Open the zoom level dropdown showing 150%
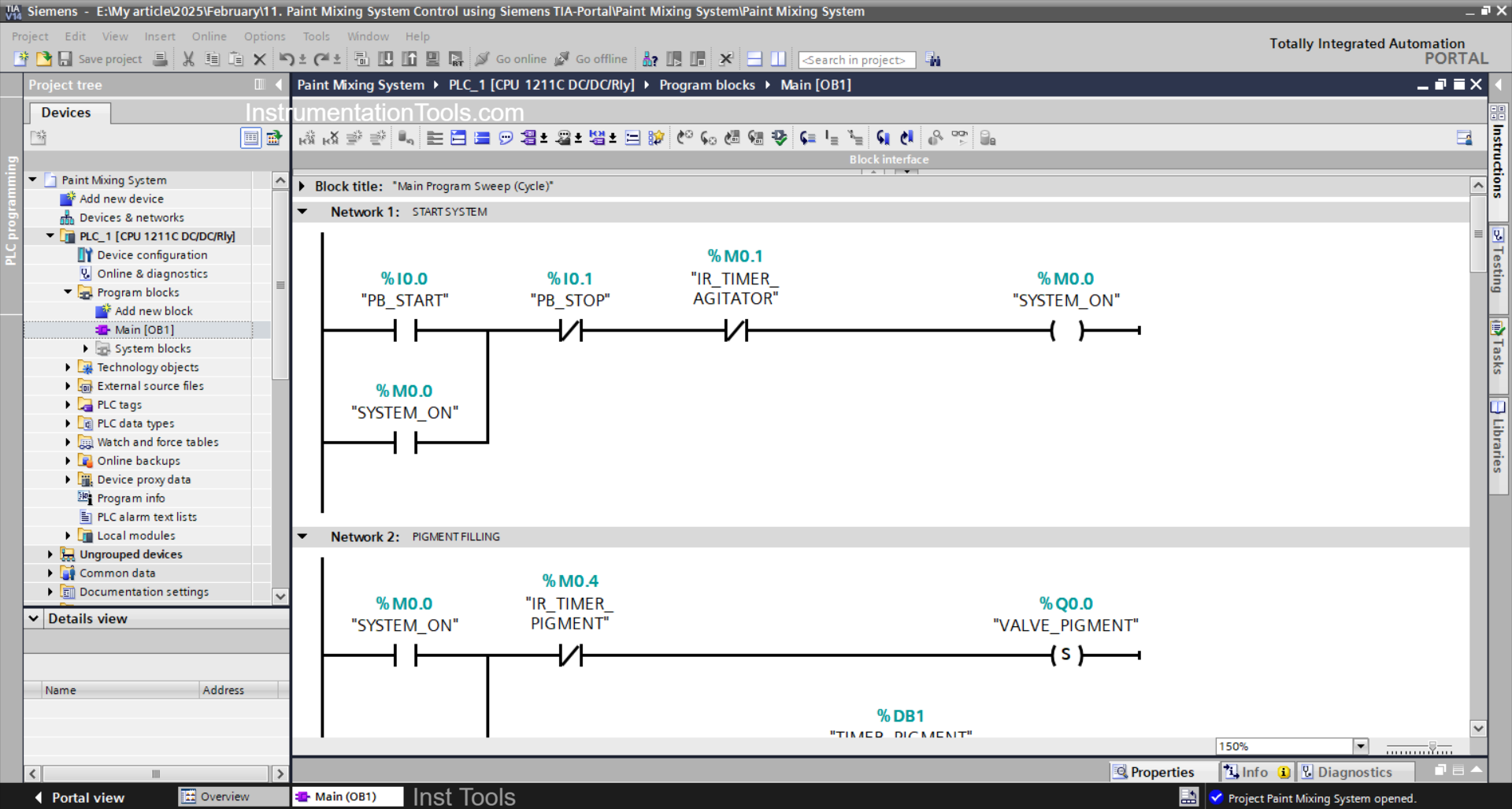This screenshot has height=809, width=1512. (1360, 746)
